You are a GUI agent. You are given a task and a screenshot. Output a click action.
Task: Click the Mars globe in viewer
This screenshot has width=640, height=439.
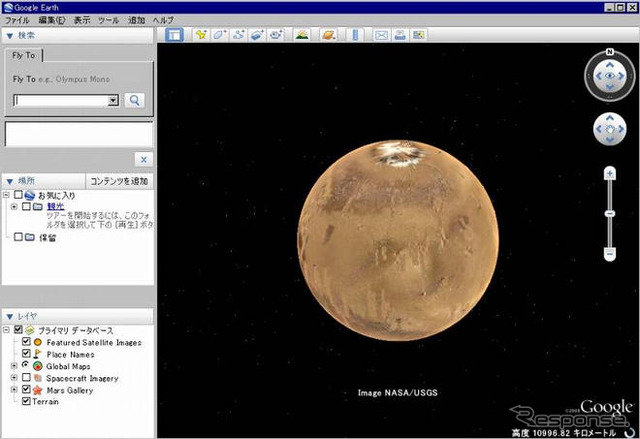click(x=398, y=241)
